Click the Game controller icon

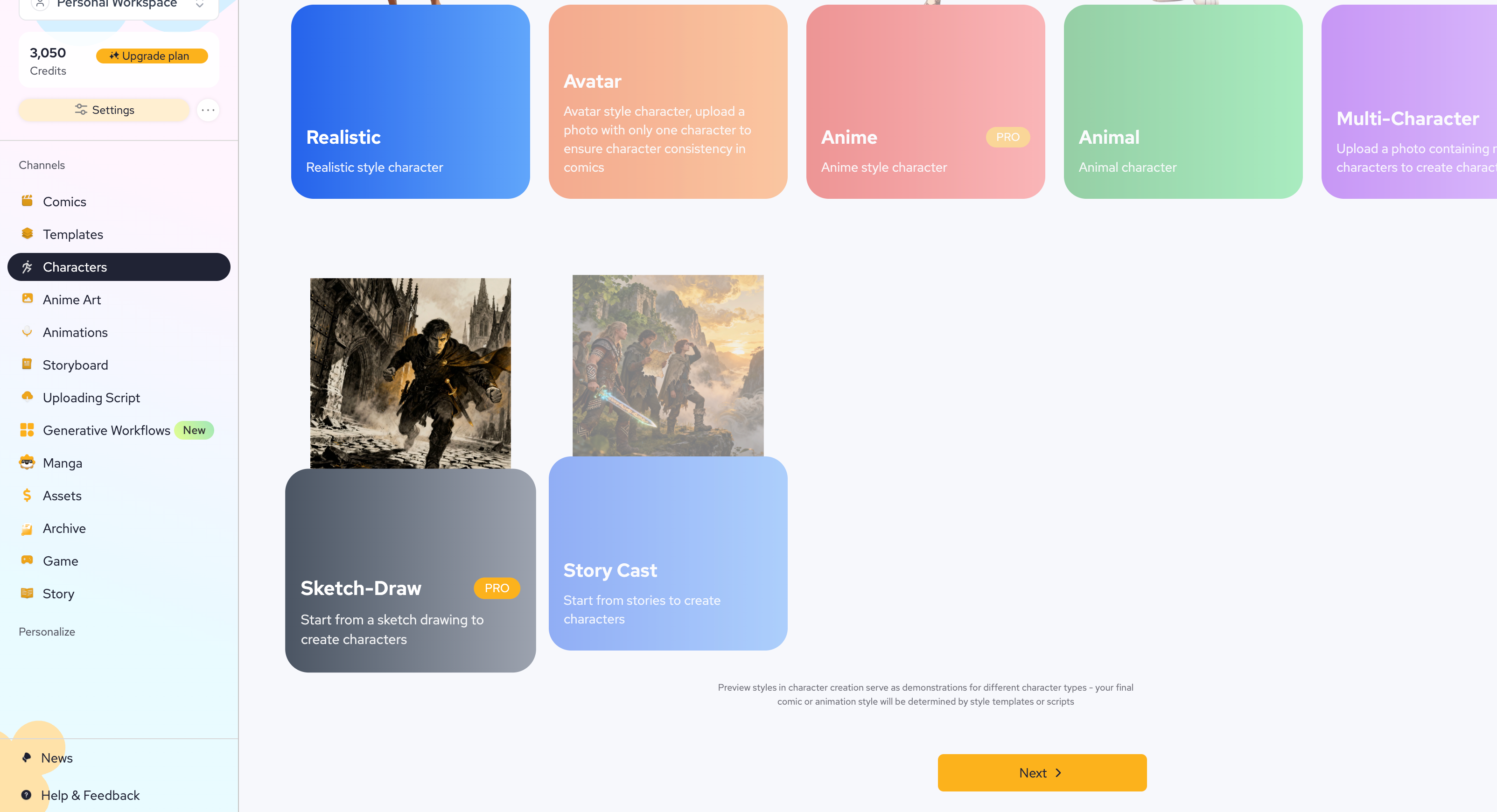point(28,560)
